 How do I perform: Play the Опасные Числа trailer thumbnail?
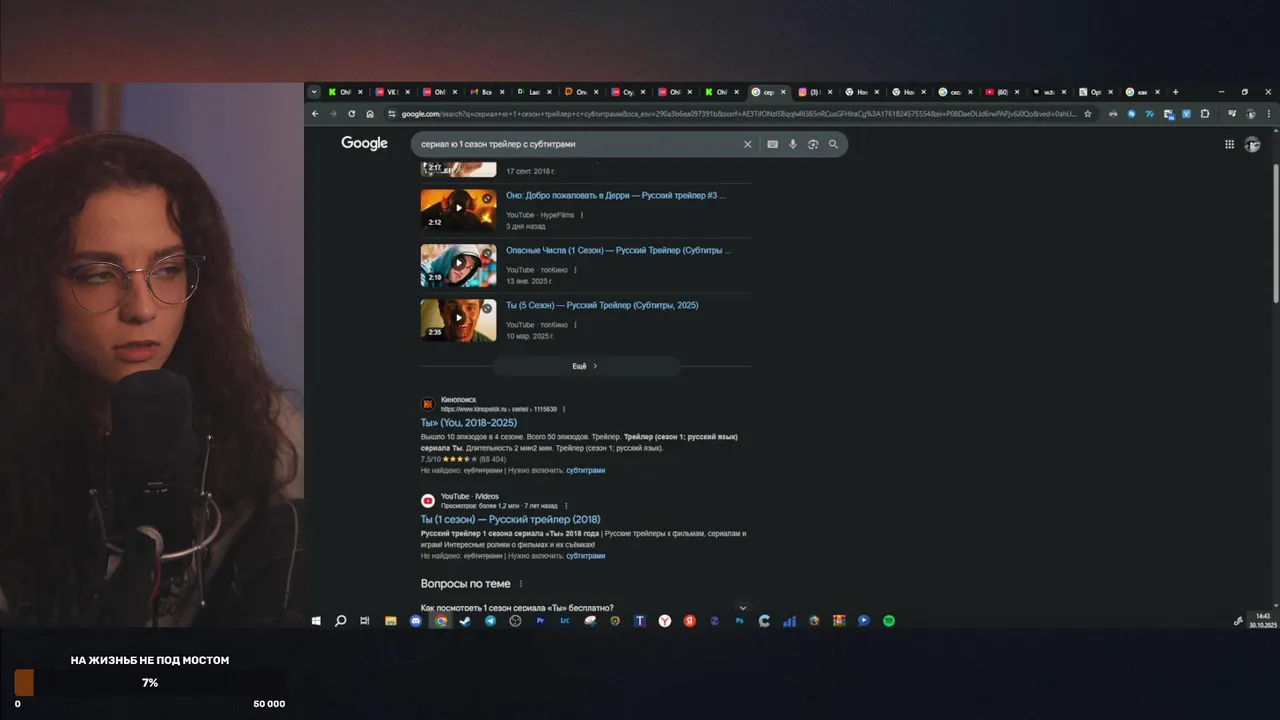pyautogui.click(x=458, y=265)
